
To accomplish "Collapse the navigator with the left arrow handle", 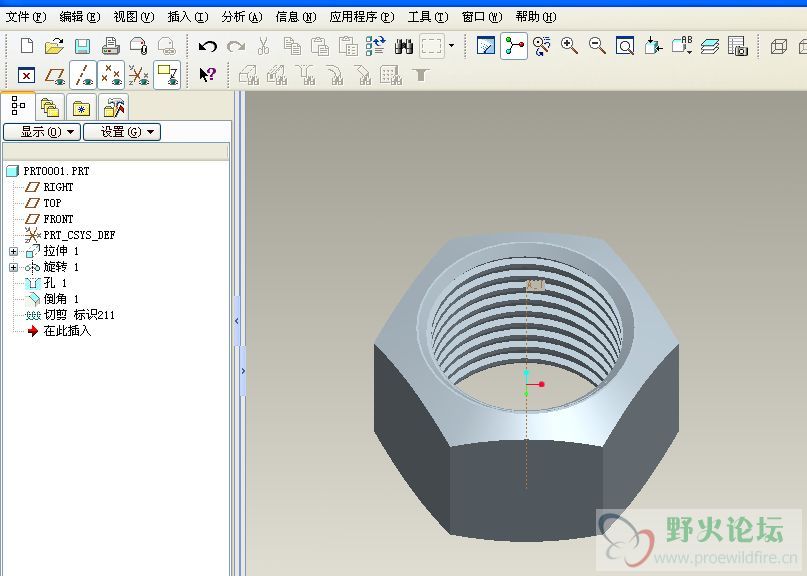I will 237,321.
